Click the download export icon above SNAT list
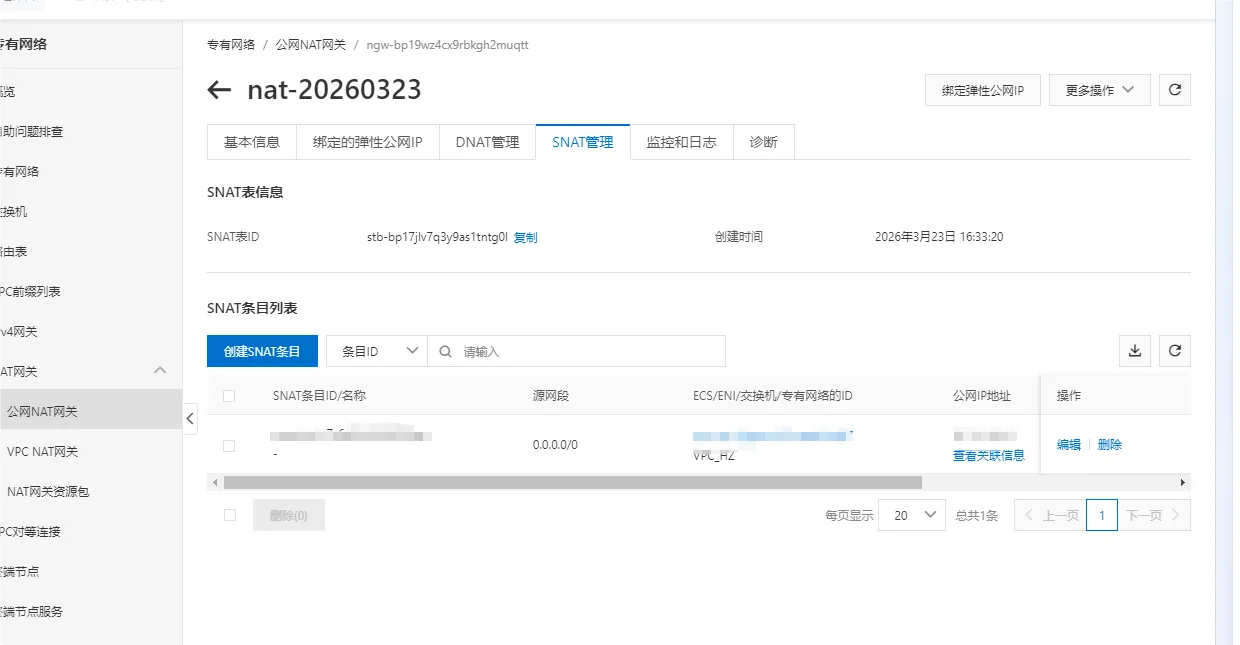 (1134, 351)
